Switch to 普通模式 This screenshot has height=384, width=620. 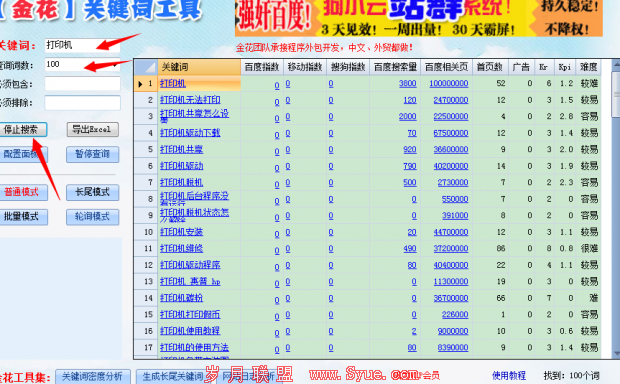[22, 192]
